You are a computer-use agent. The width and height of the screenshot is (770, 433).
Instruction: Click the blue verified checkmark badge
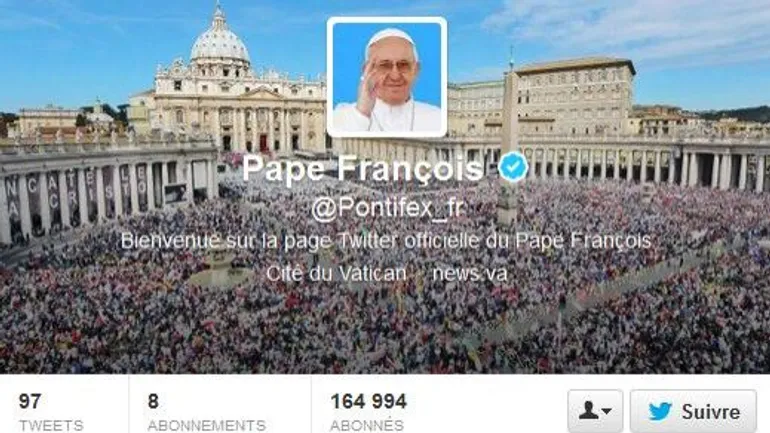coord(513,167)
